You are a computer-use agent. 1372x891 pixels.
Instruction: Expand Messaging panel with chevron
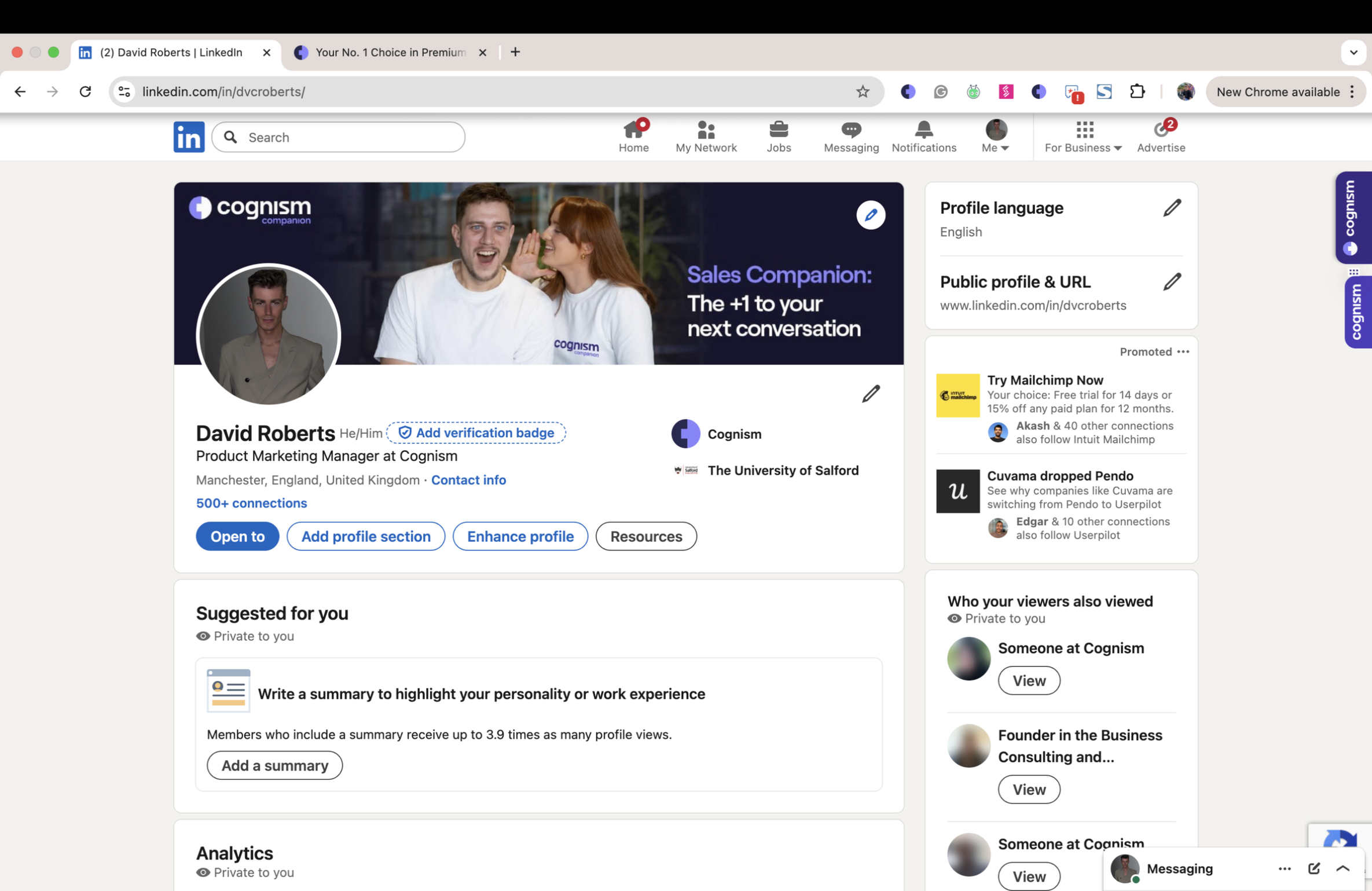(x=1342, y=868)
